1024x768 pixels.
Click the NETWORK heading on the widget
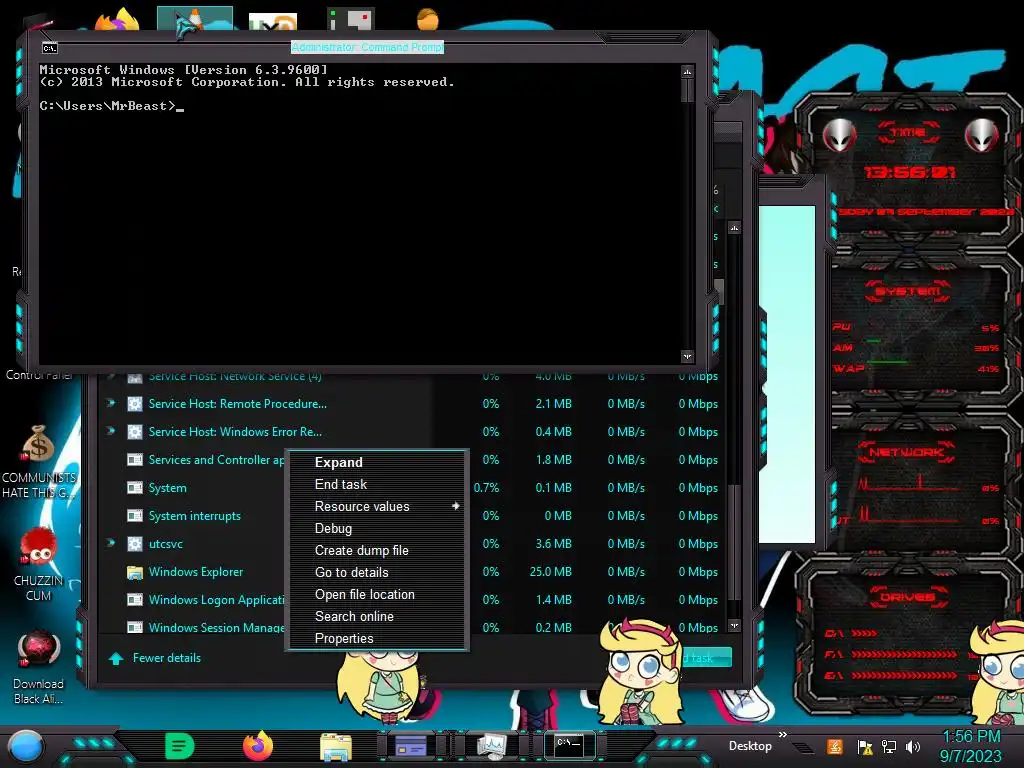click(x=906, y=452)
